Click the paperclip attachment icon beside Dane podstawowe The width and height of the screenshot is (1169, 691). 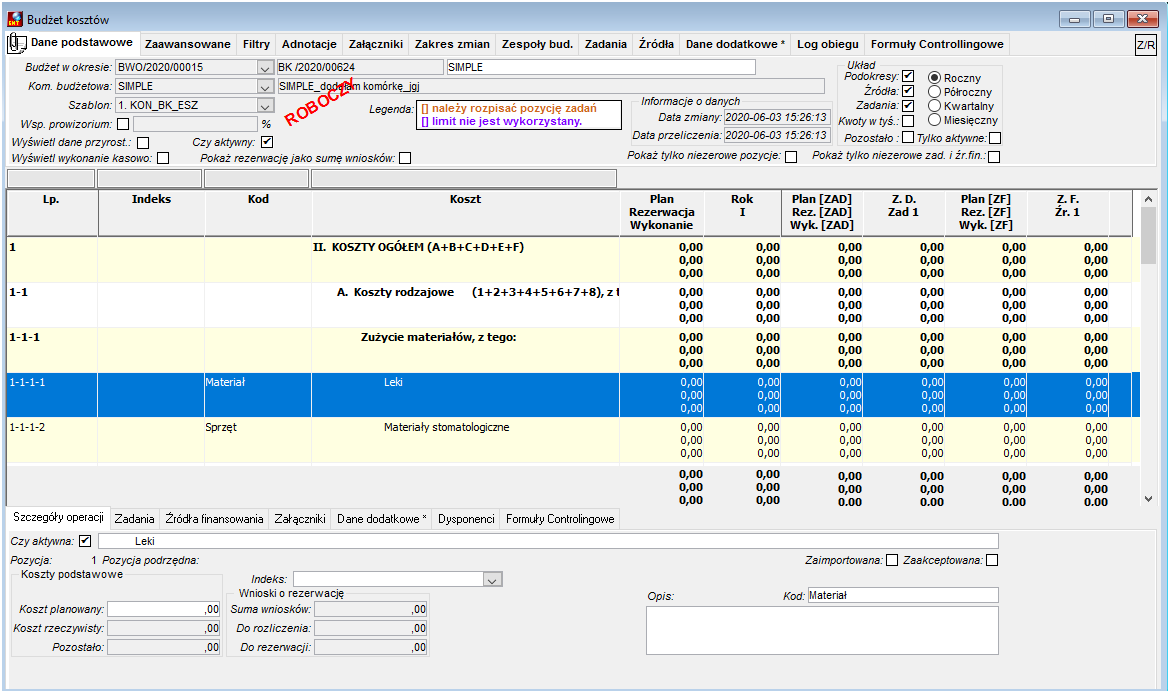pyautogui.click(x=16, y=43)
